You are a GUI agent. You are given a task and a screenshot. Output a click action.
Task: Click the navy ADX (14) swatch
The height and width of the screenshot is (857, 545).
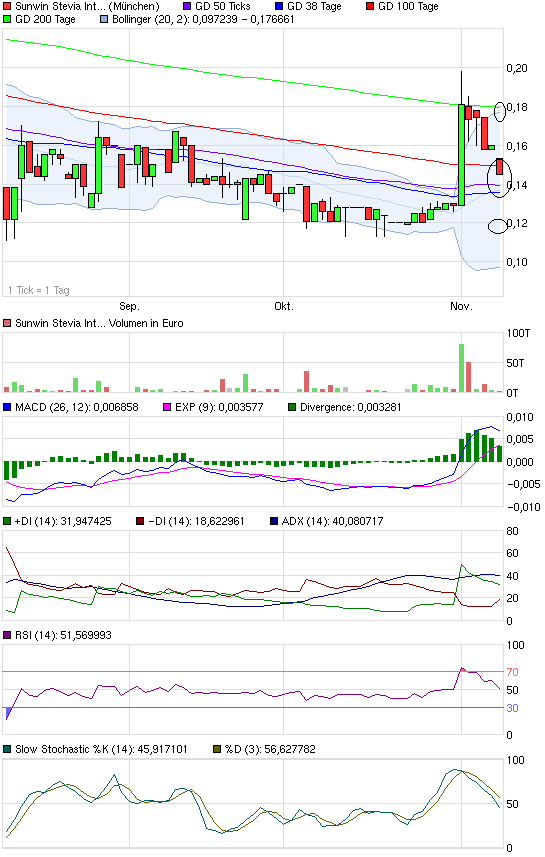point(274,522)
